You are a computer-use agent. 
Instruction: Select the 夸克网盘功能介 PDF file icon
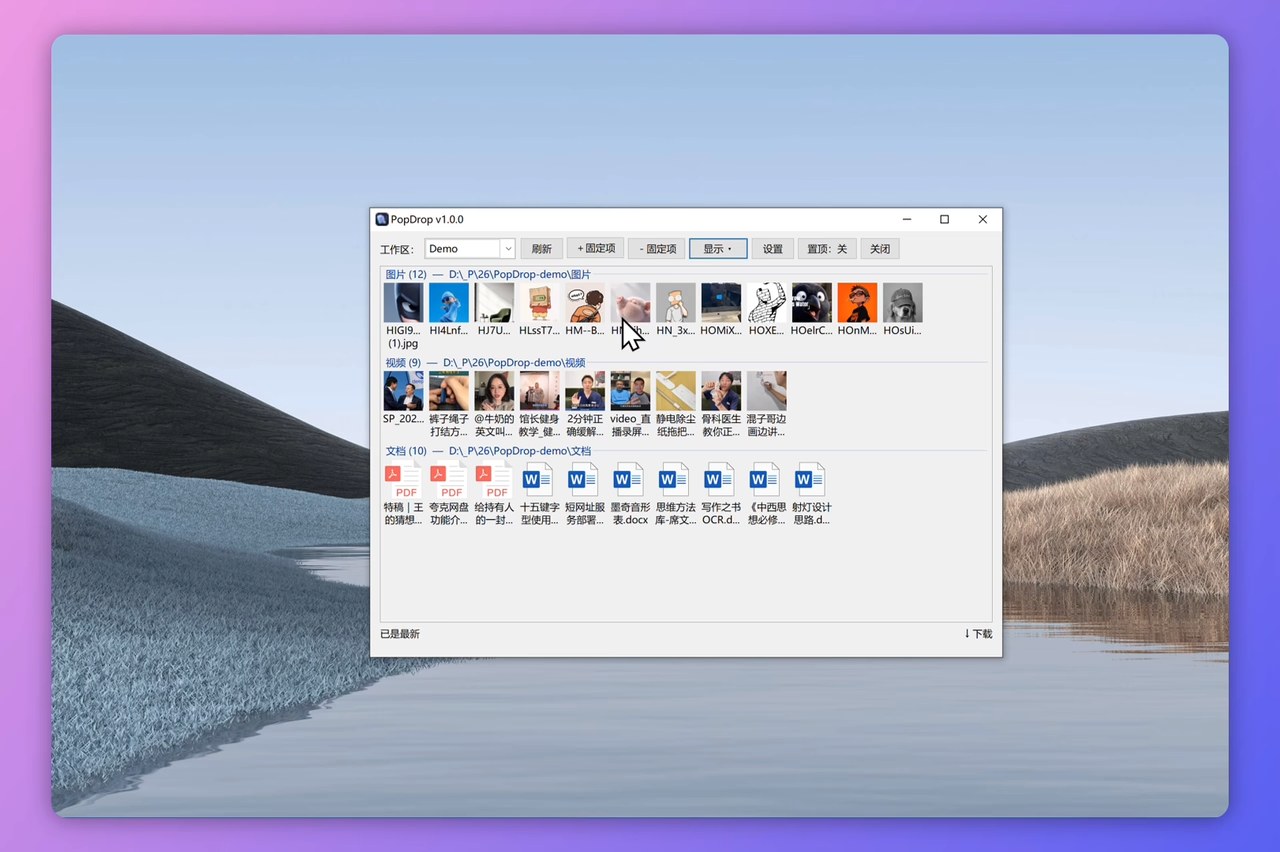(x=449, y=481)
